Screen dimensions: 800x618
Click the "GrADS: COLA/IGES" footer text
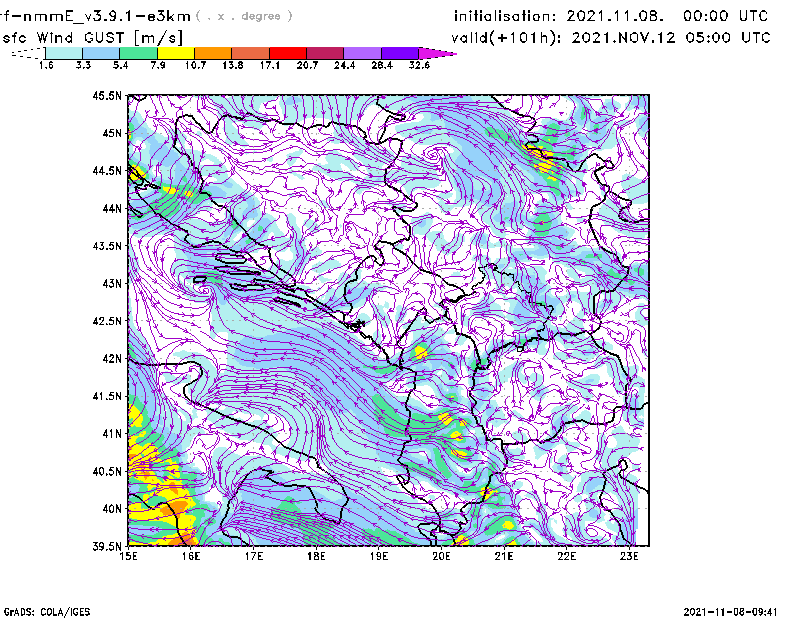tap(47, 612)
